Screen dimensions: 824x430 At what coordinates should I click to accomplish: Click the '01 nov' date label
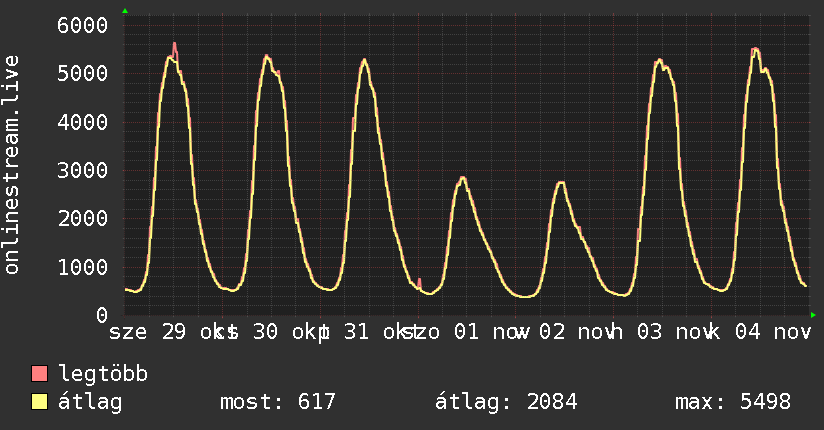point(492,332)
